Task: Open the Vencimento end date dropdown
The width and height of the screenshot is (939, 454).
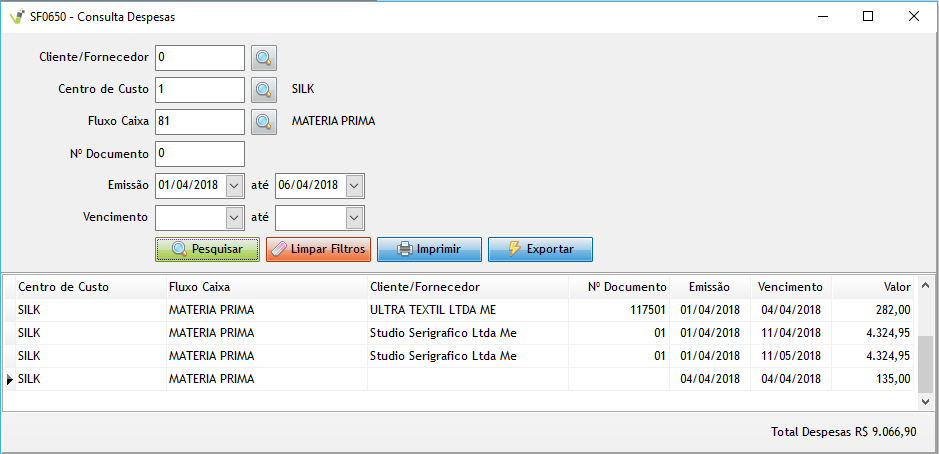Action: 354,218
